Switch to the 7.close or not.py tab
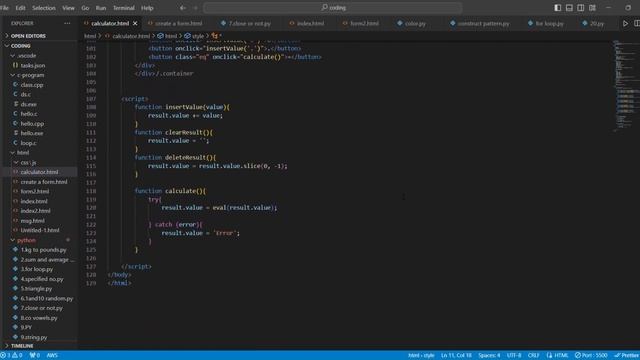 (x=249, y=24)
